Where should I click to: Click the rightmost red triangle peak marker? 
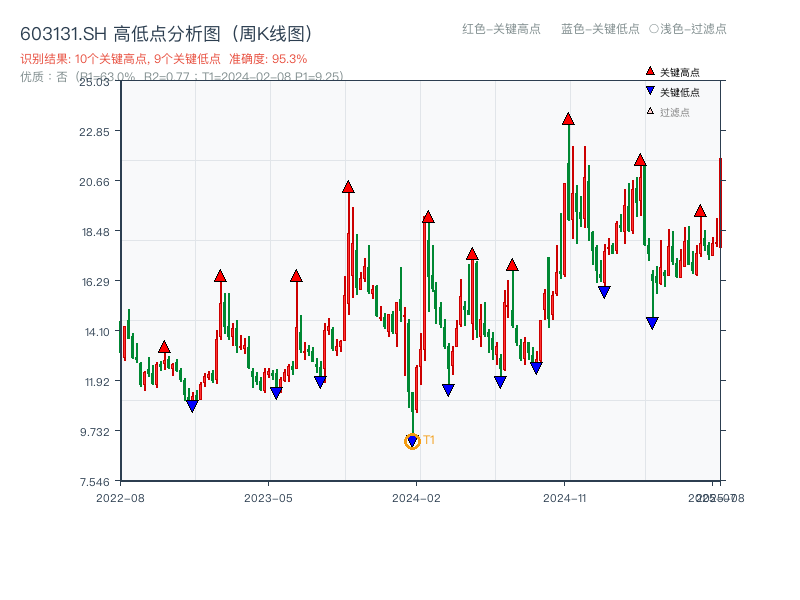tap(700, 210)
